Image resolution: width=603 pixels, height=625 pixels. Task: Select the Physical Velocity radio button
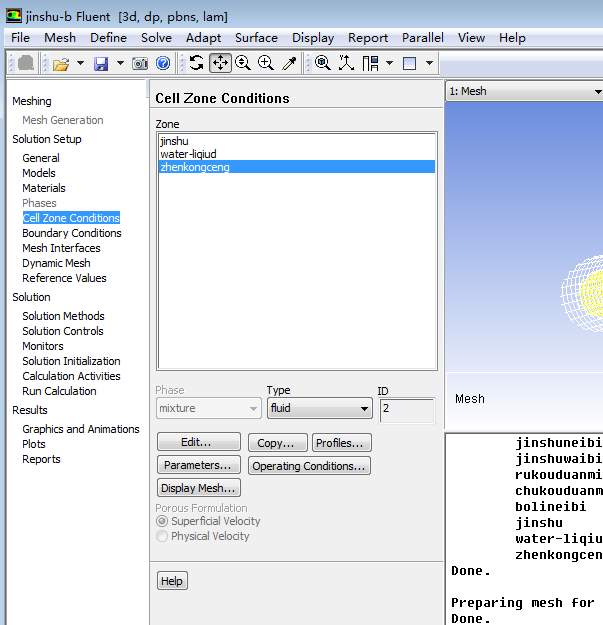coord(162,536)
